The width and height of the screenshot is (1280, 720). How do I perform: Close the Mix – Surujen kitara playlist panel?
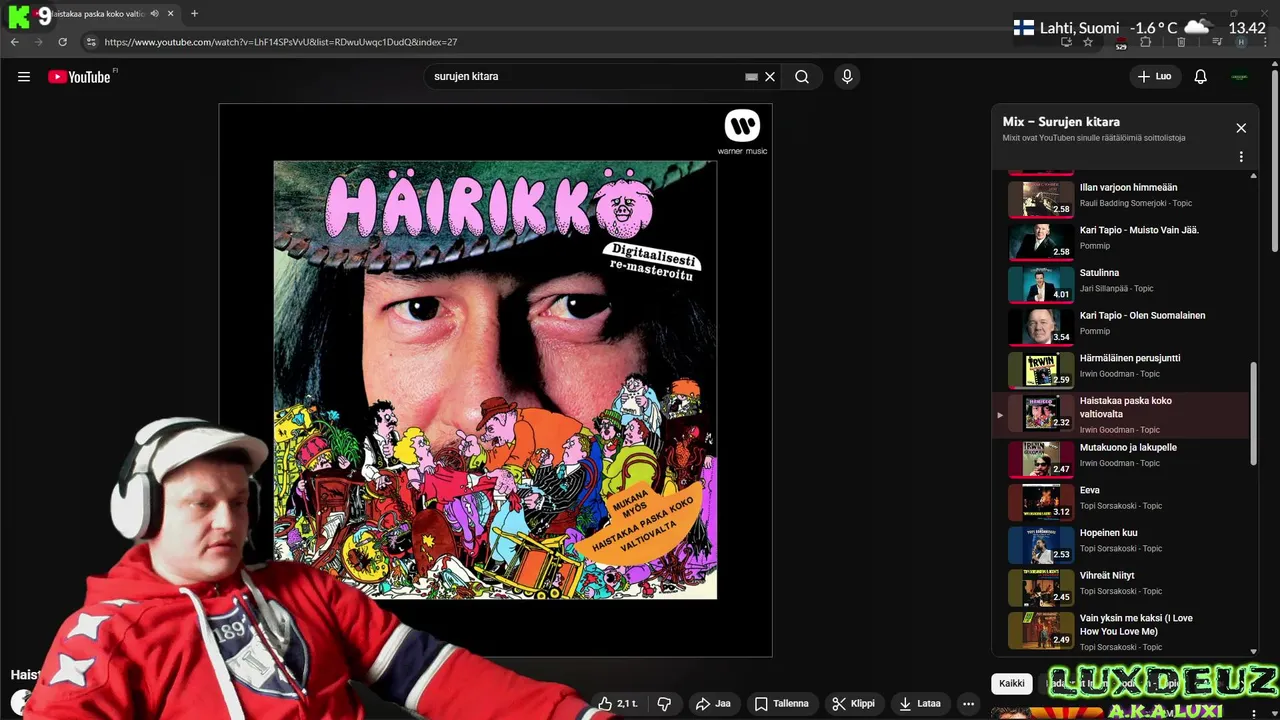click(x=1241, y=128)
